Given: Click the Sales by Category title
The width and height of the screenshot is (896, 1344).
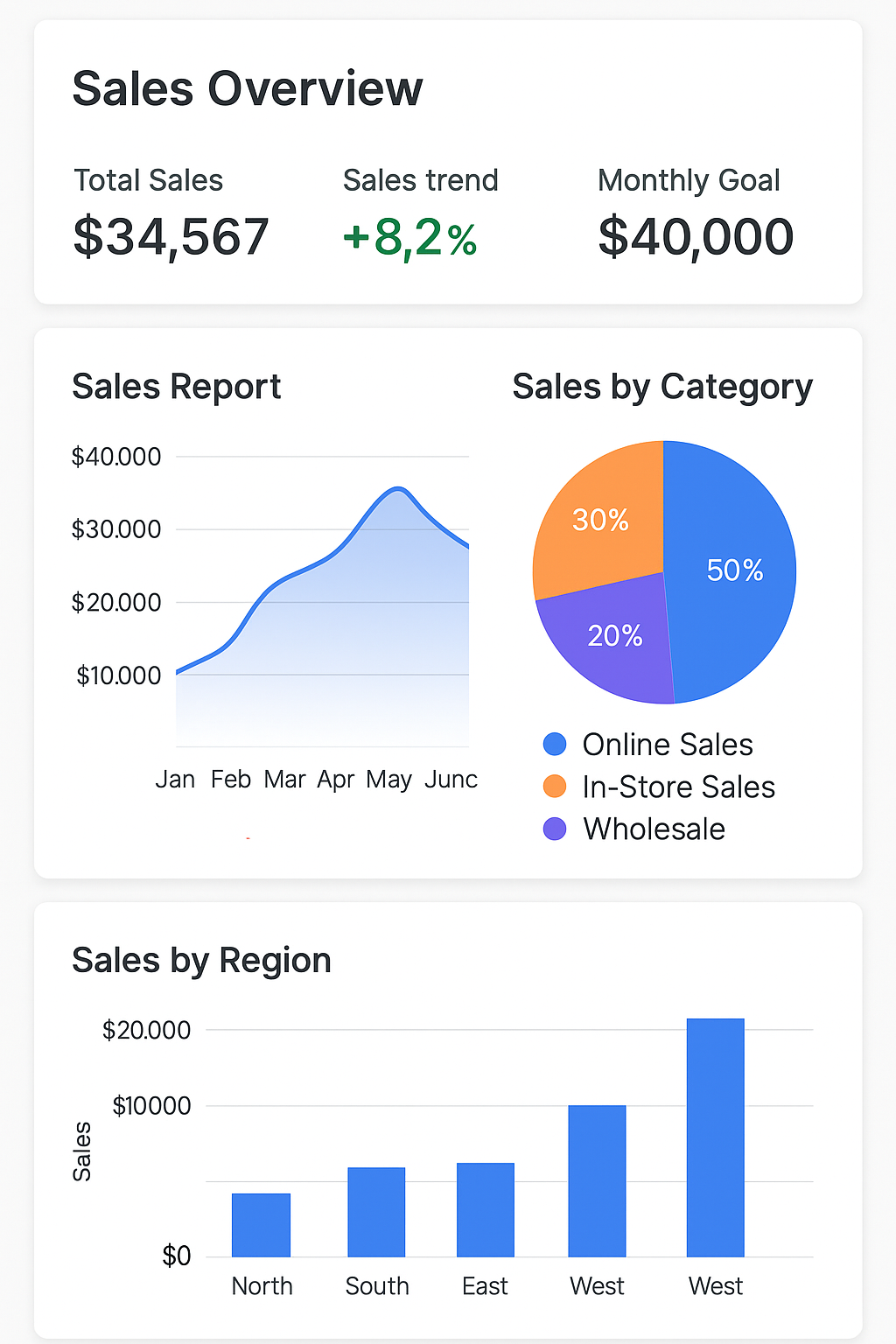Looking at the screenshot, I should pos(662,386).
